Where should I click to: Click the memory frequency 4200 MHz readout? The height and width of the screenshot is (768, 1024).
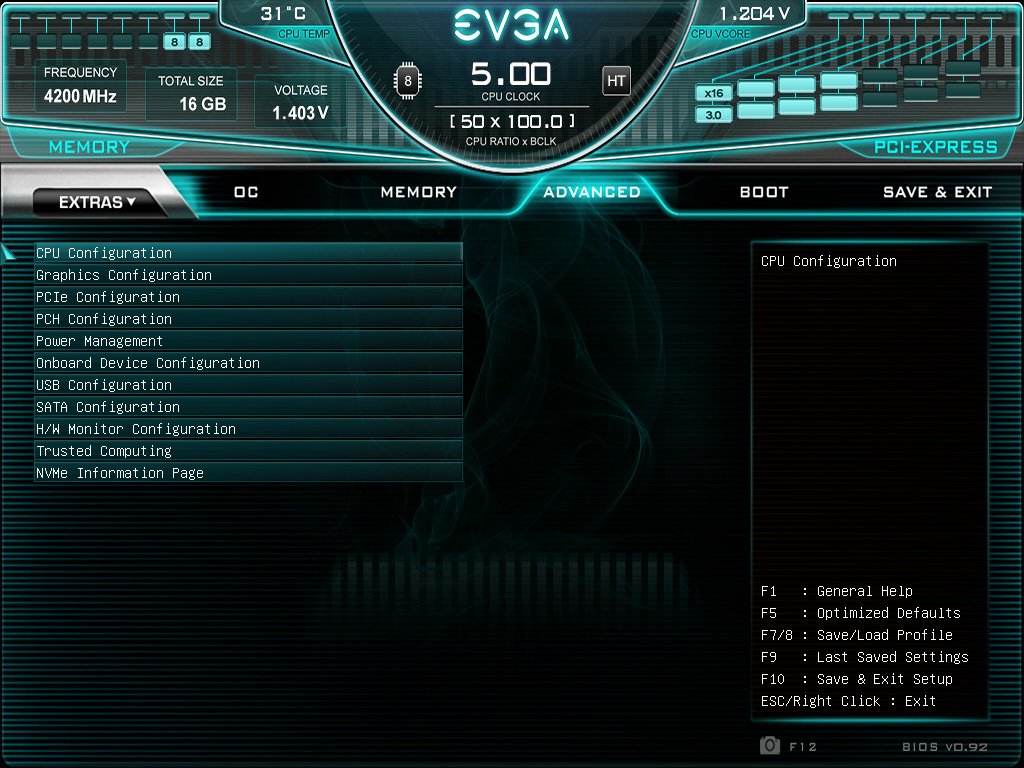tap(80, 97)
